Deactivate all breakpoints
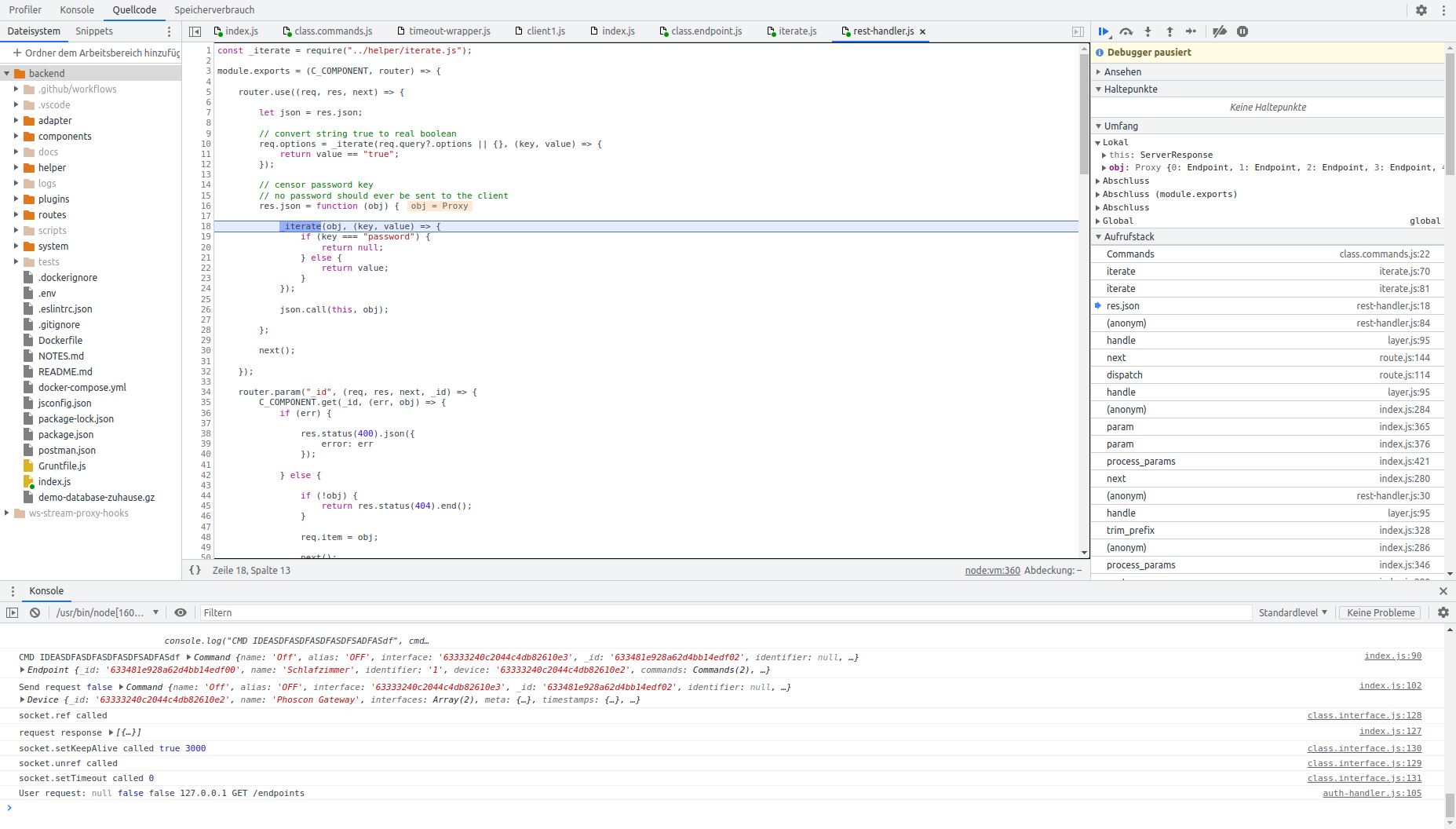Viewport: 1456px width, 829px height. coord(1219,31)
